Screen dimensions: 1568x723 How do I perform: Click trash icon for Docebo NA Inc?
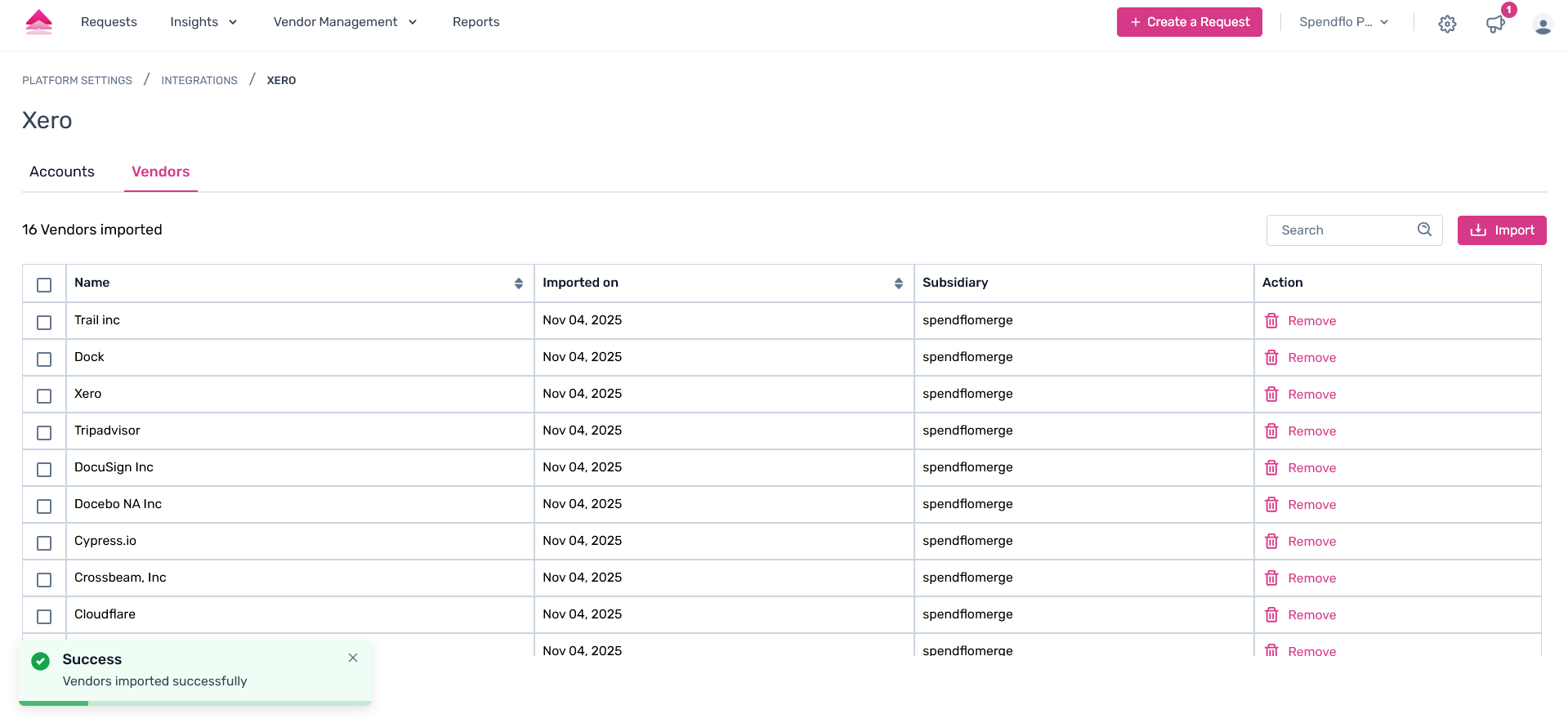pyautogui.click(x=1271, y=504)
